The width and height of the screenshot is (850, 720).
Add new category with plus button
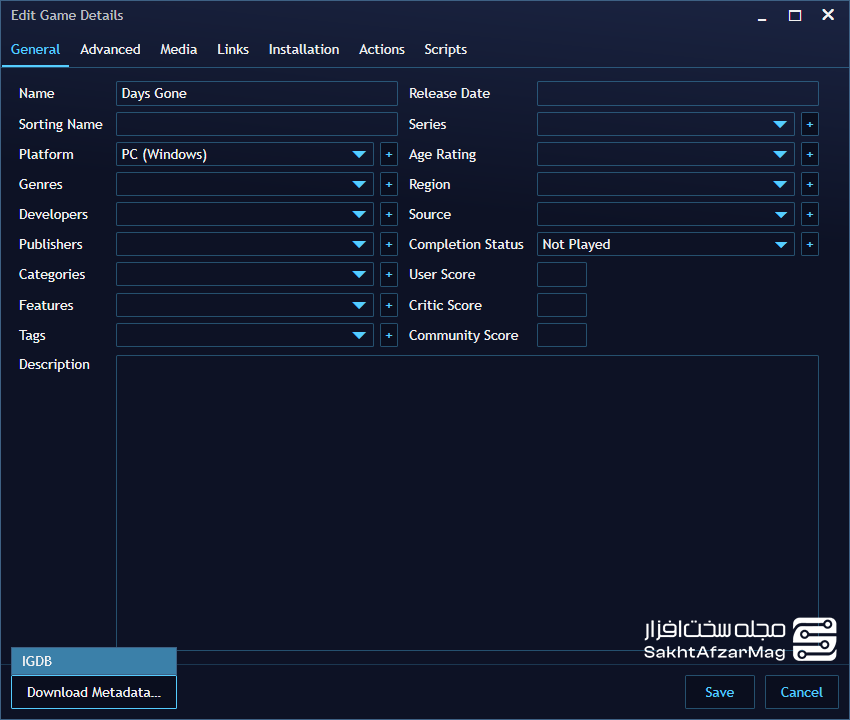point(389,275)
